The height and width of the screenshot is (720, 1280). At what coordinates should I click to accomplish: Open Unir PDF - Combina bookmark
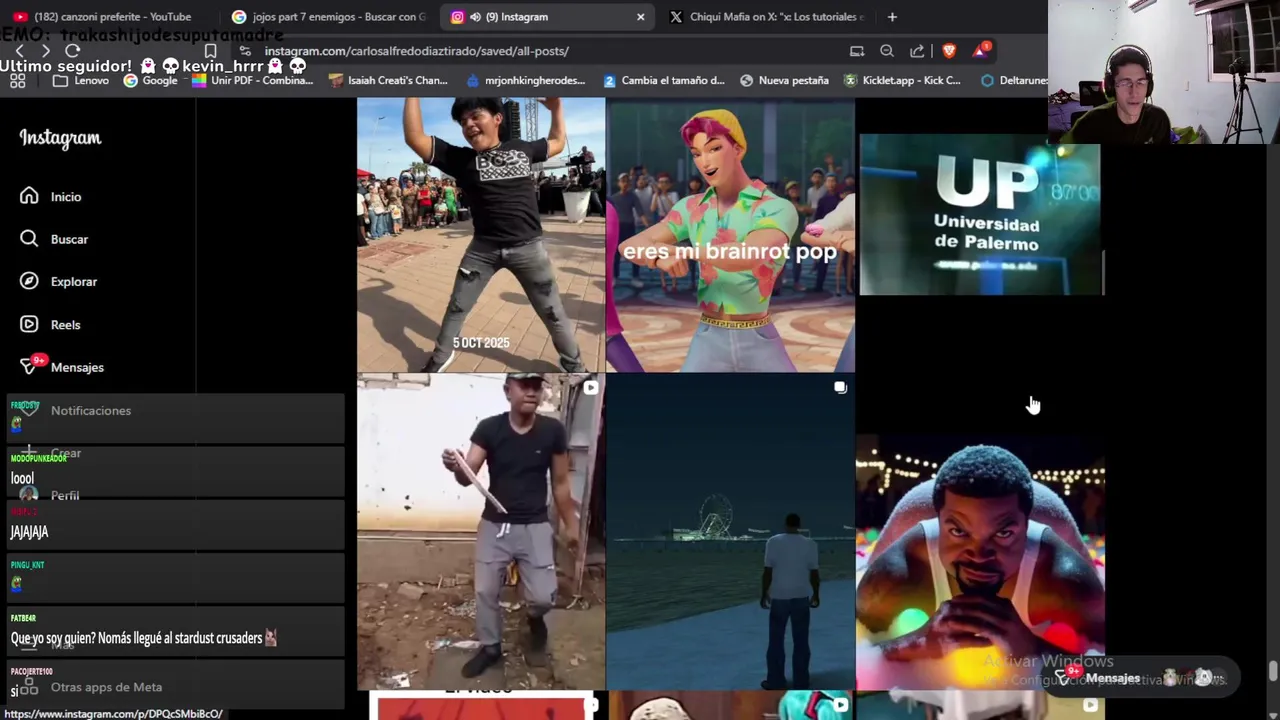click(x=252, y=80)
